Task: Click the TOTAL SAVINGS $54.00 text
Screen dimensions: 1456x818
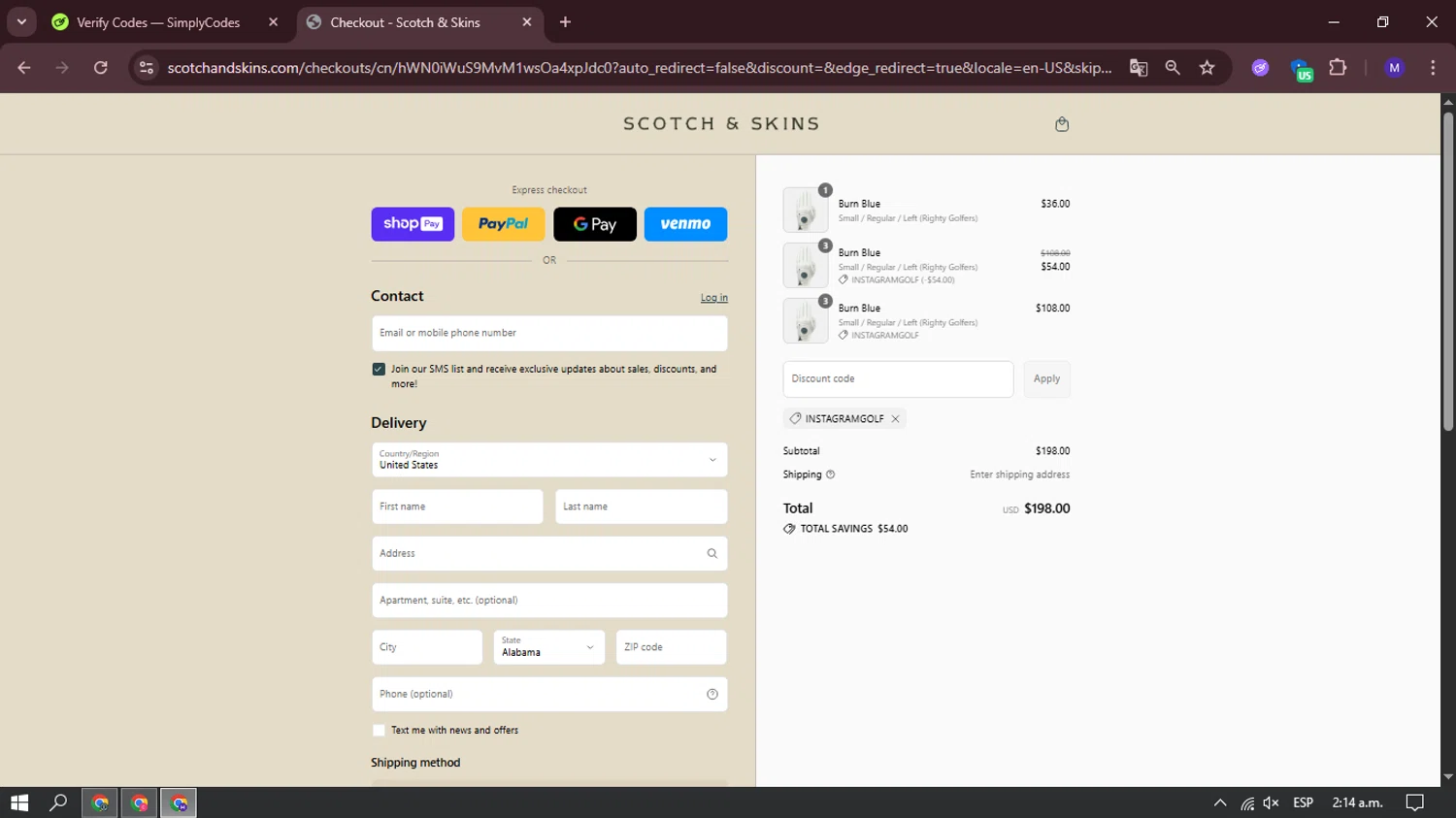Action: [854, 529]
